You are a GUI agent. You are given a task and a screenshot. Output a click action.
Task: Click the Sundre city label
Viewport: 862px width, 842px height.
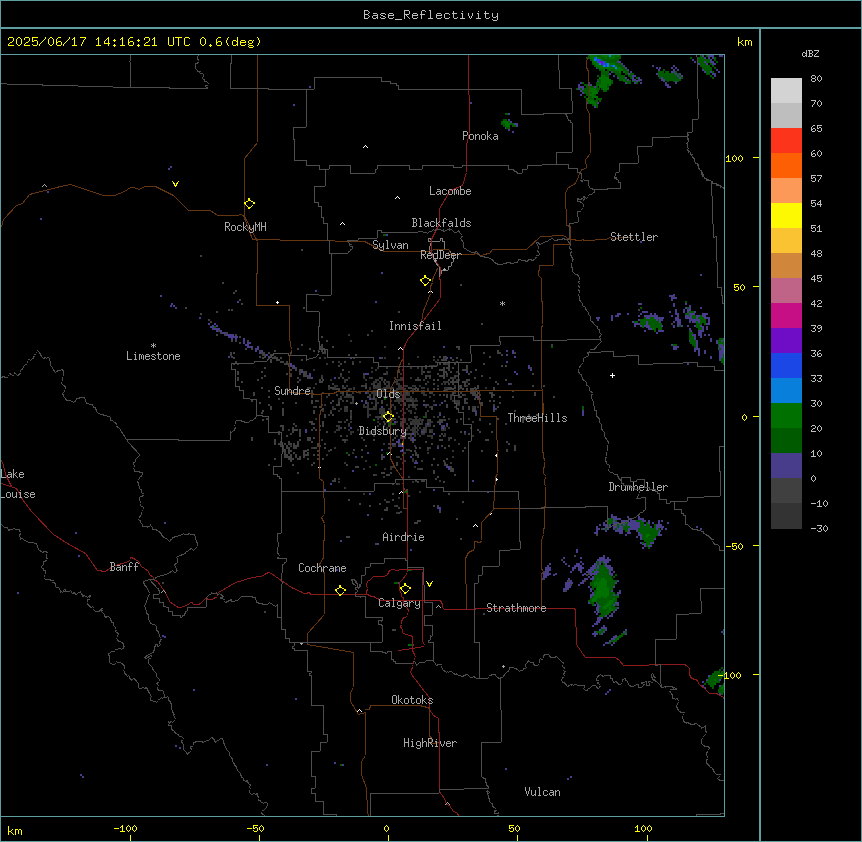tap(292, 391)
